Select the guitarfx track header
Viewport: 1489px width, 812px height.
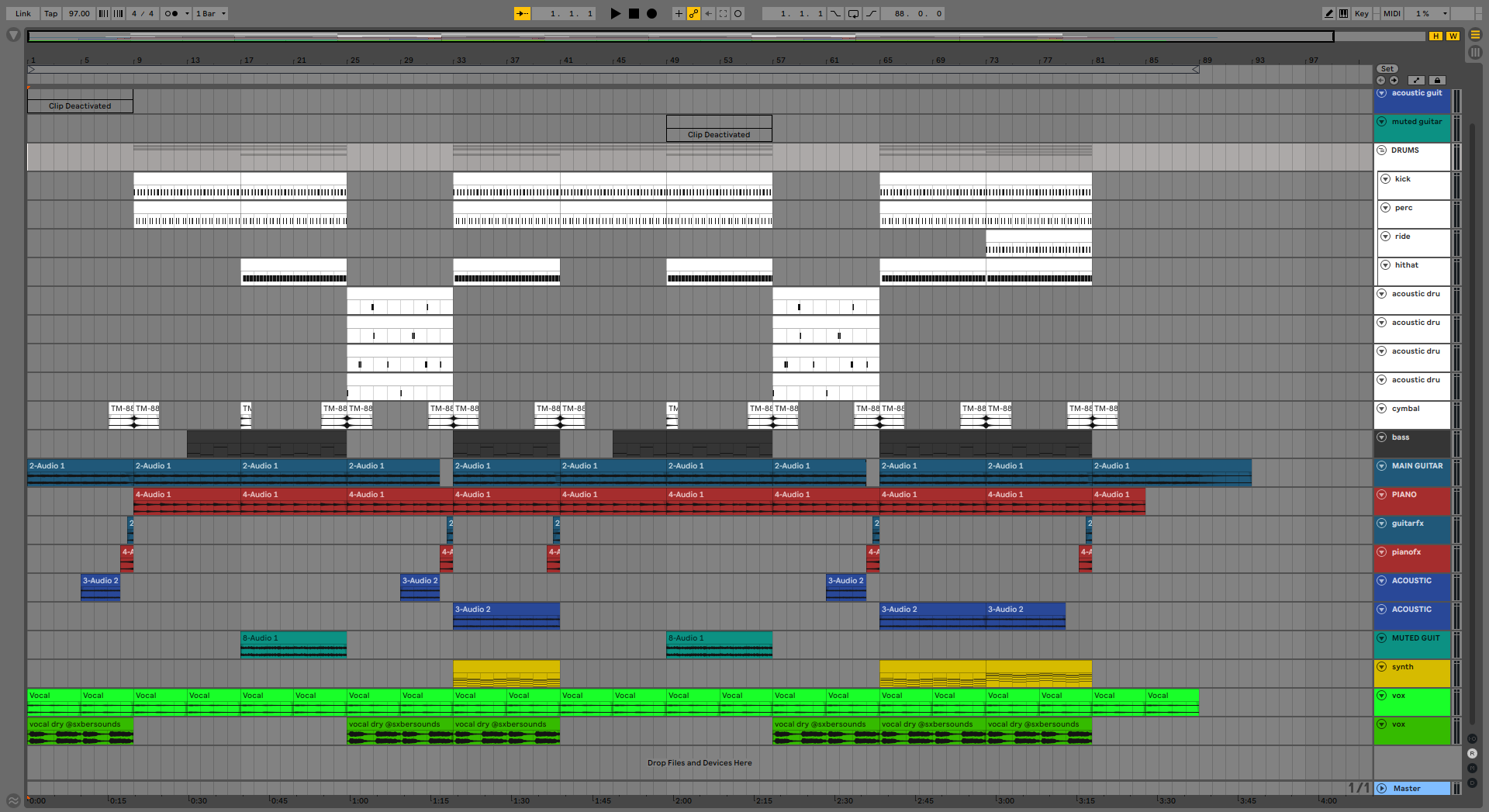tap(1411, 530)
